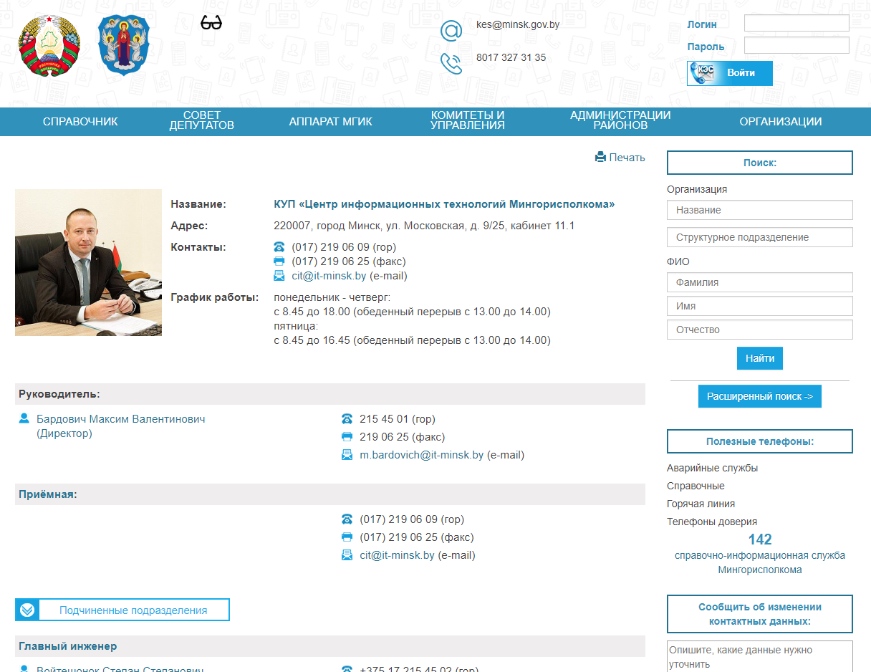Image resolution: width=871 pixels, height=672 pixels.
Task: Focus the Логин input field
Action: (x=797, y=23)
